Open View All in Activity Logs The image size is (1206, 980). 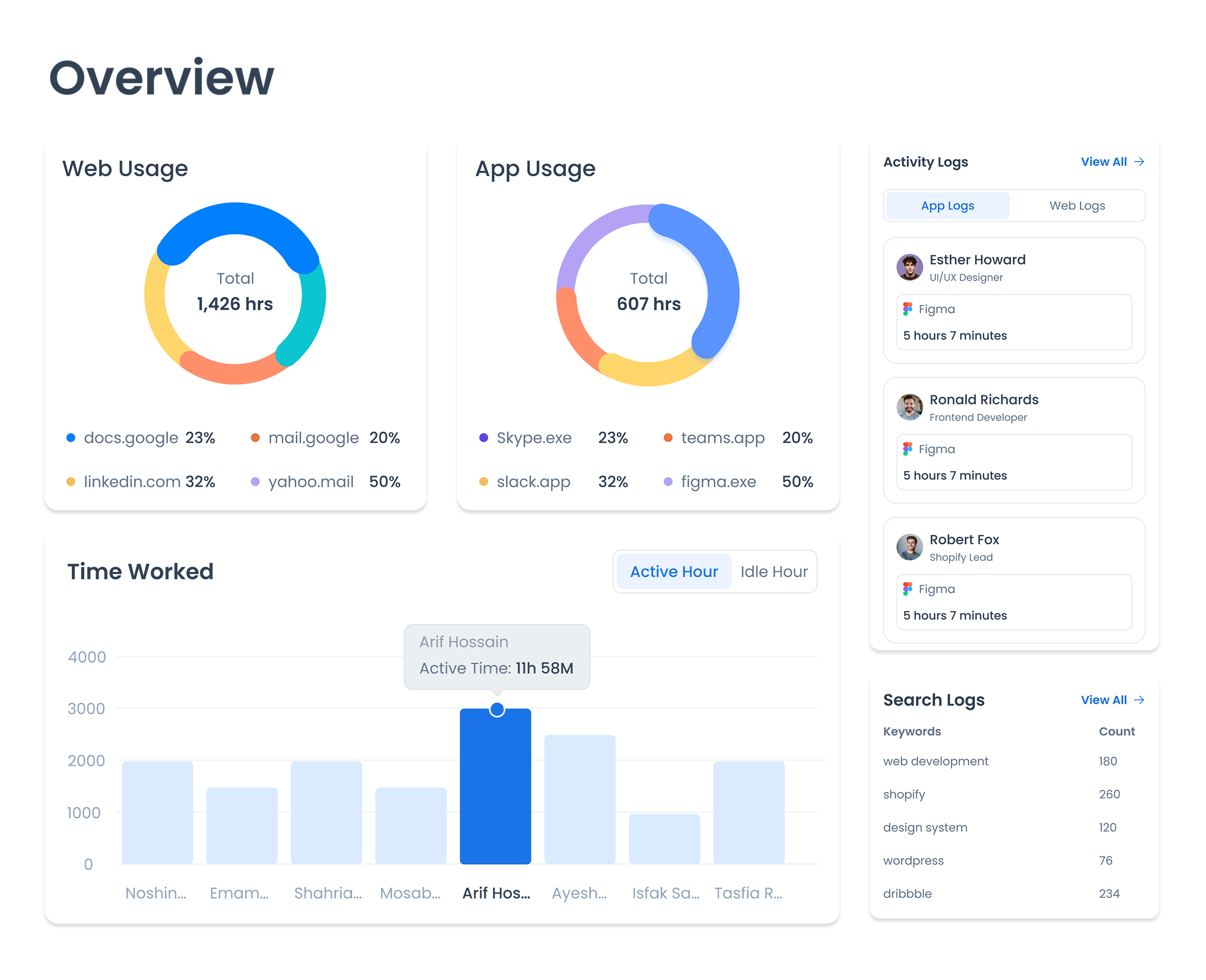coord(1103,162)
